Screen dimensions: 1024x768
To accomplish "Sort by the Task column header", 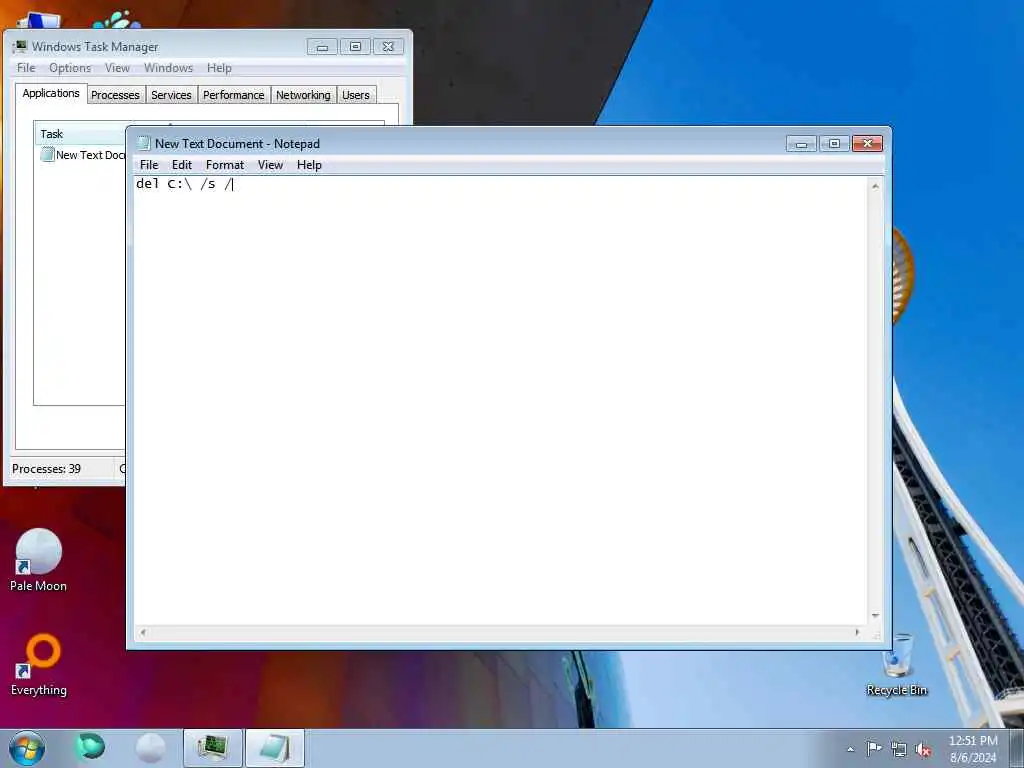I will (x=80, y=134).
